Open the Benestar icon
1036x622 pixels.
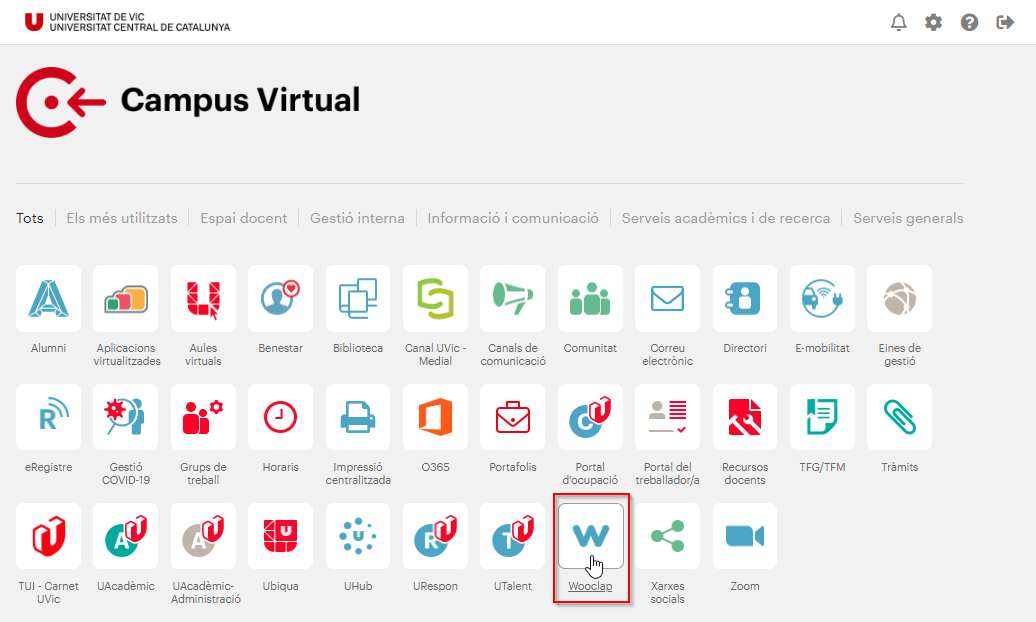pos(280,299)
